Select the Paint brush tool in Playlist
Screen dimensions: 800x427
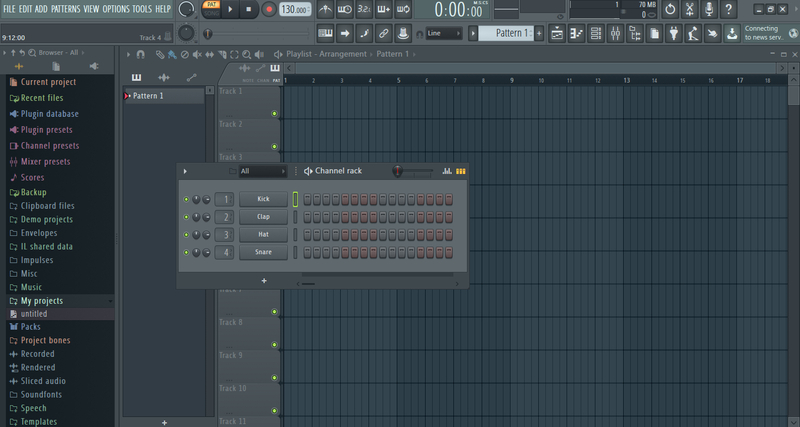pos(172,55)
